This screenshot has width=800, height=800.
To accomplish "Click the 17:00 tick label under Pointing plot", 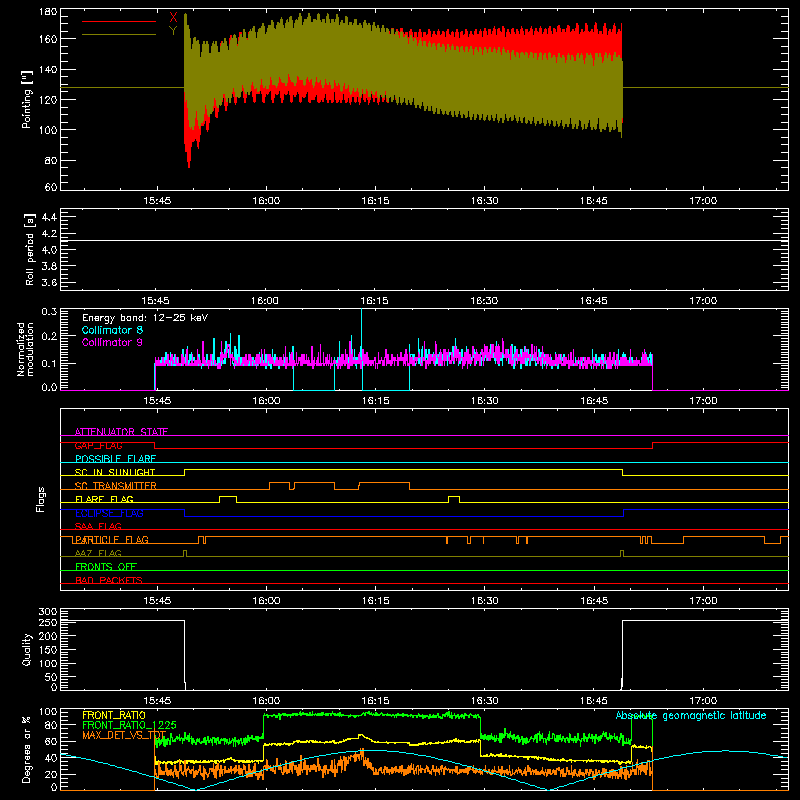I will pos(703,201).
